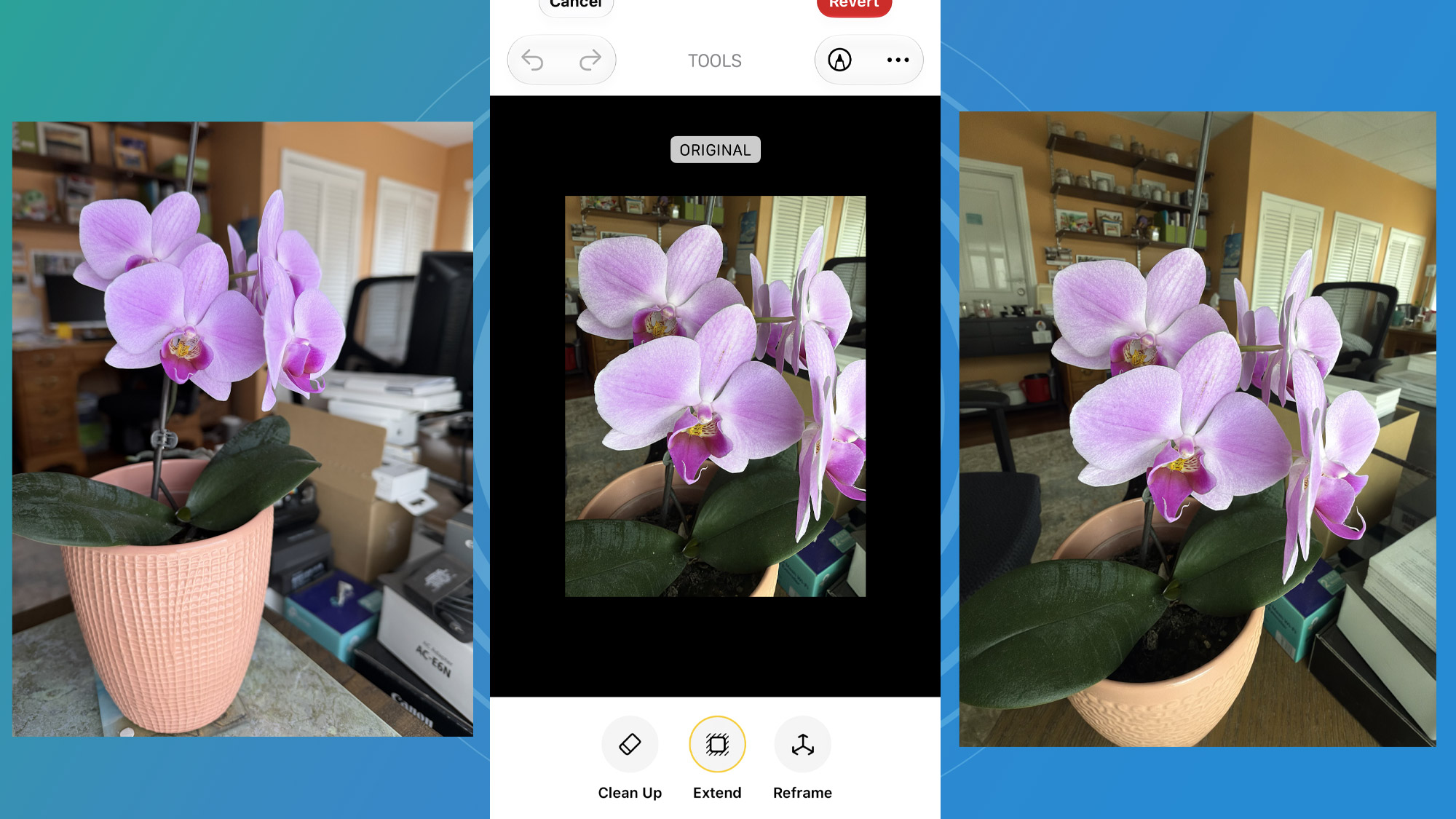This screenshot has height=819, width=1456.
Task: Tap the Cancel button
Action: click(x=576, y=6)
